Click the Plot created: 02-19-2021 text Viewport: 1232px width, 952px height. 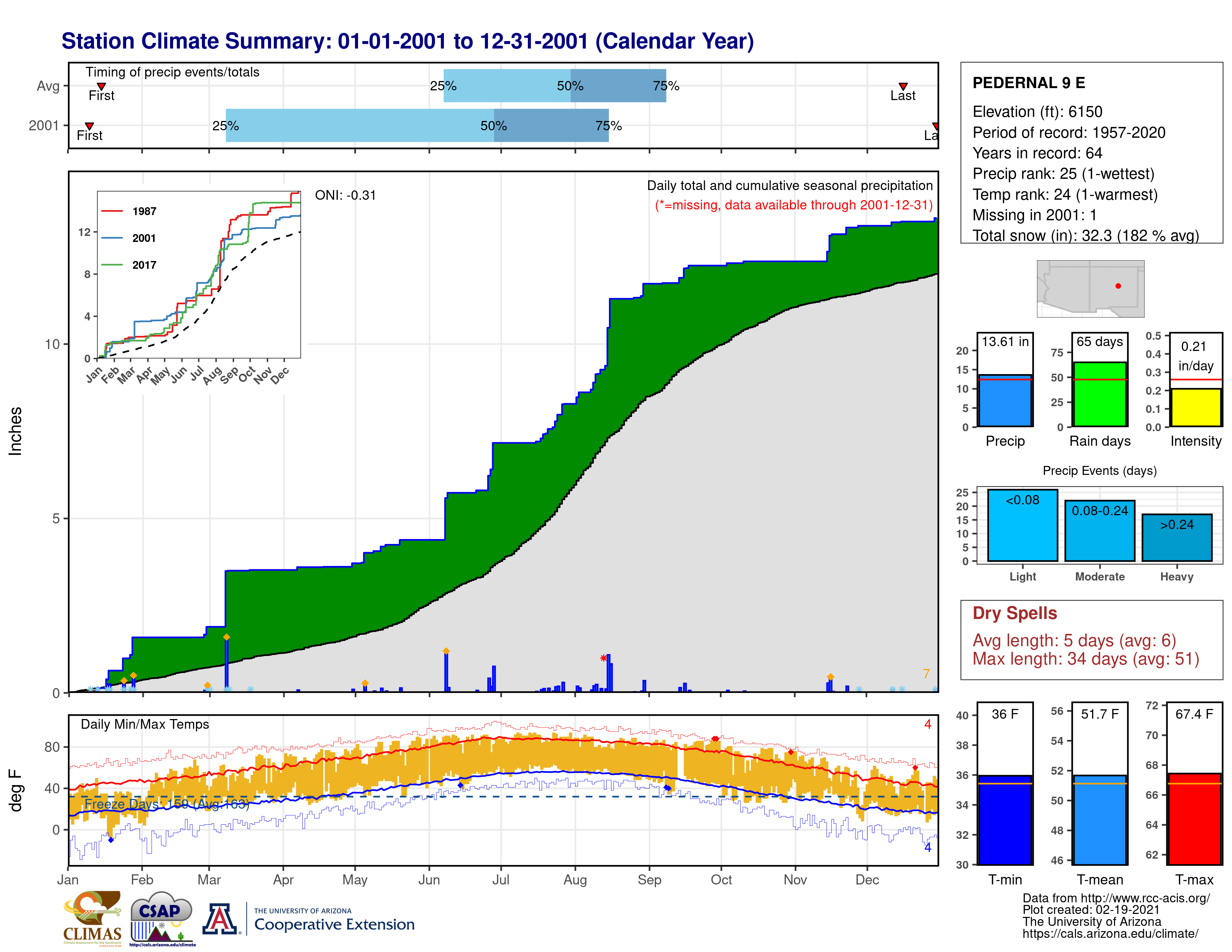click(1091, 910)
